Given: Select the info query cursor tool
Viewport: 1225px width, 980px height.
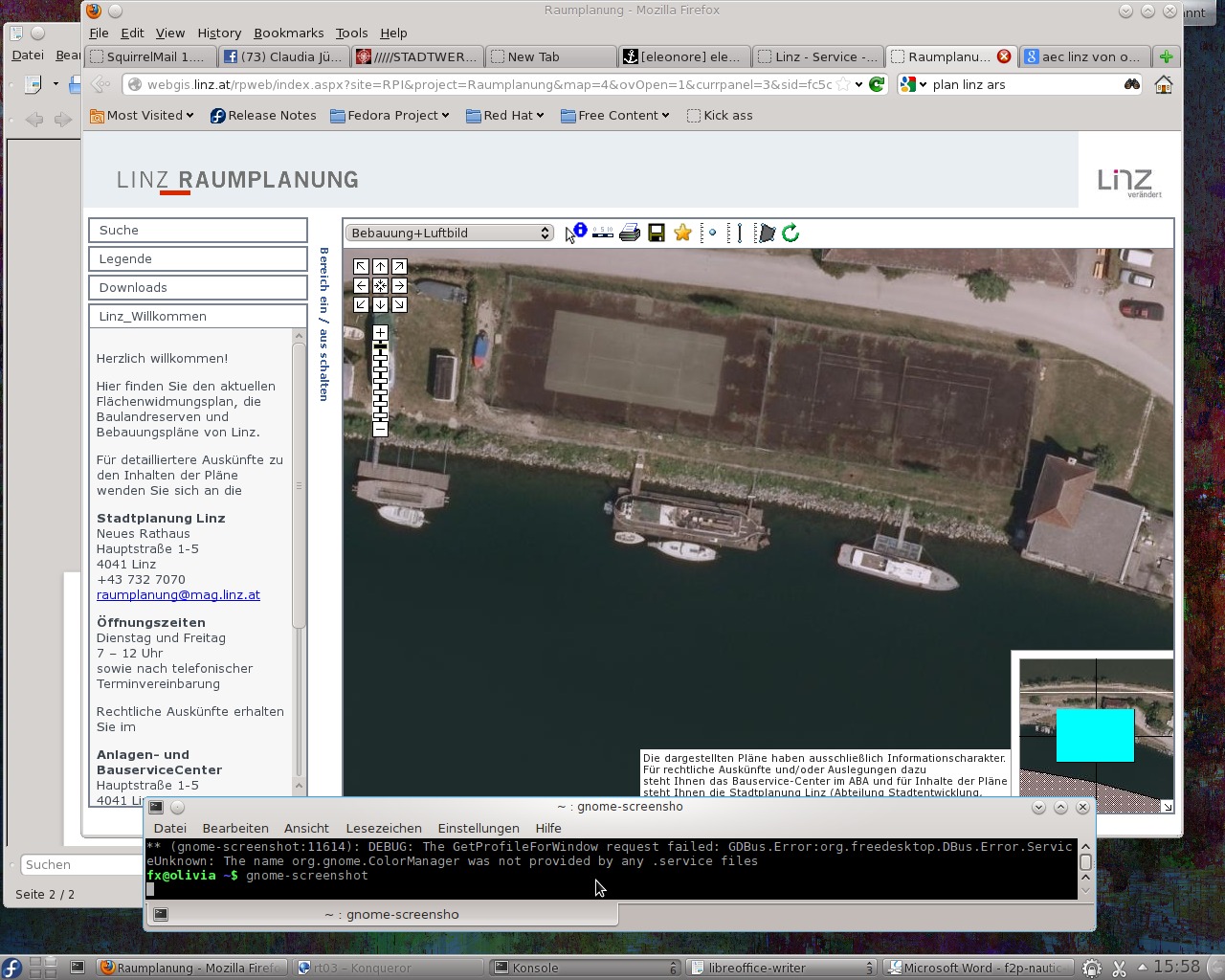Looking at the screenshot, I should click(575, 233).
